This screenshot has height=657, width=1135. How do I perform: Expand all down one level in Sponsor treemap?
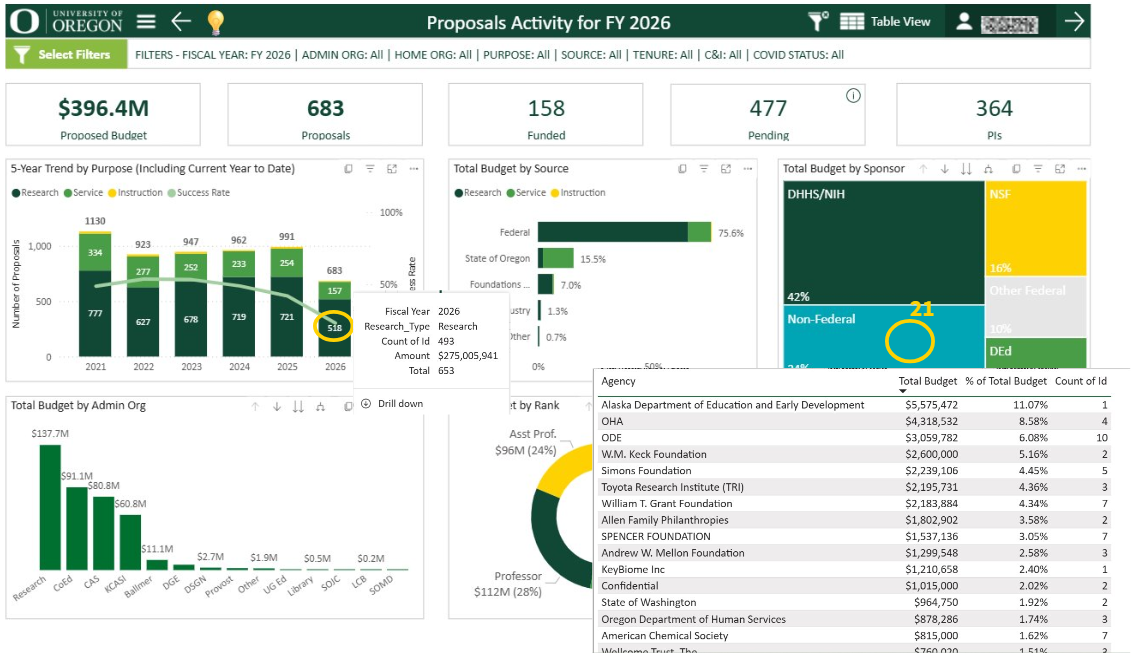(988, 169)
